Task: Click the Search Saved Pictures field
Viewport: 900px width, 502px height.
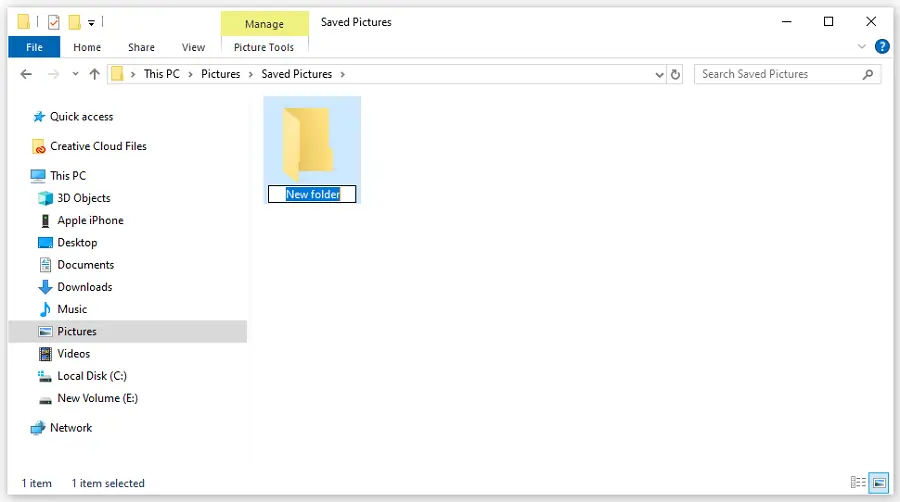Action: 788,74
